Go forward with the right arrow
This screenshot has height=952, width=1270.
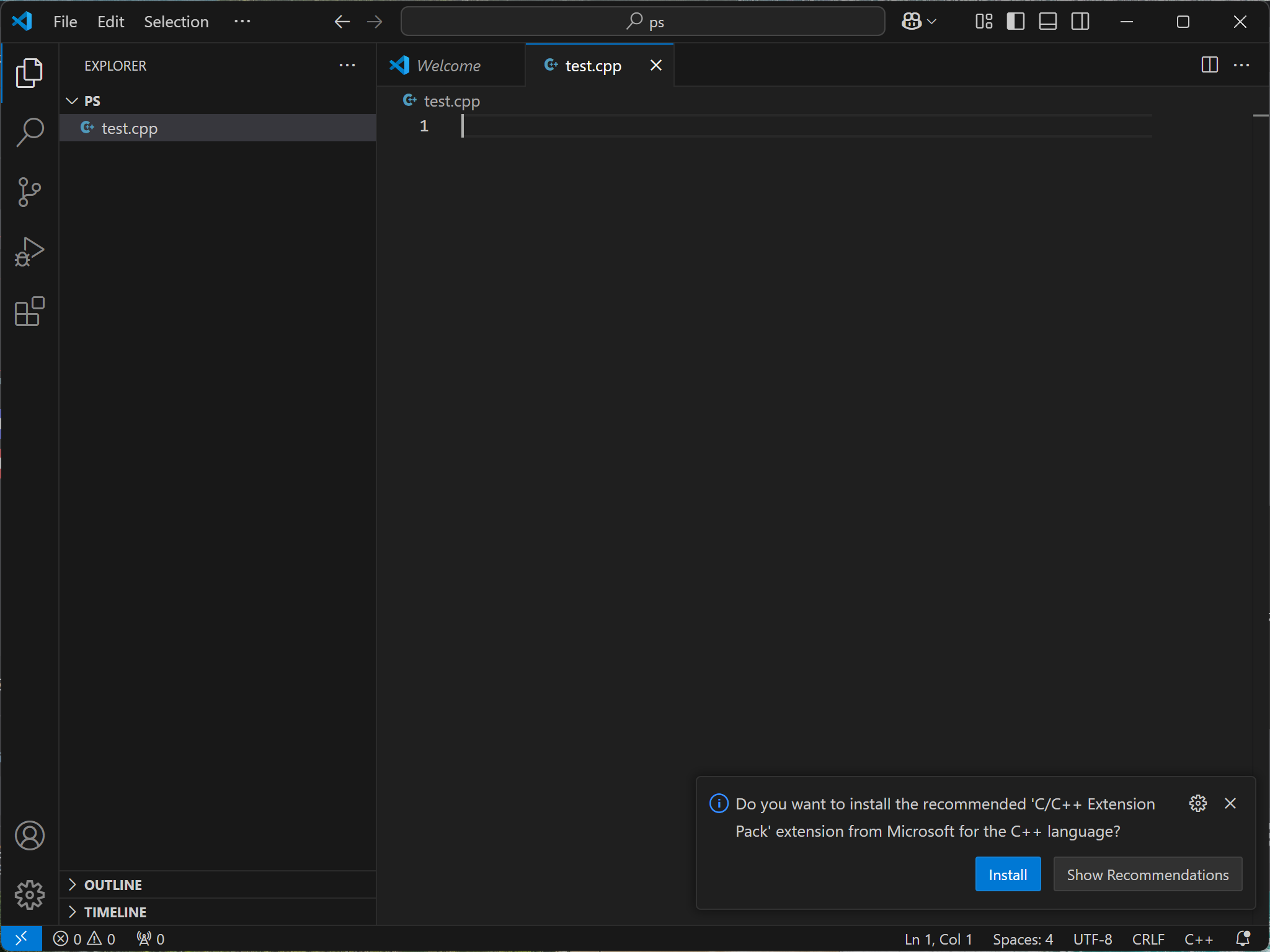tap(375, 22)
